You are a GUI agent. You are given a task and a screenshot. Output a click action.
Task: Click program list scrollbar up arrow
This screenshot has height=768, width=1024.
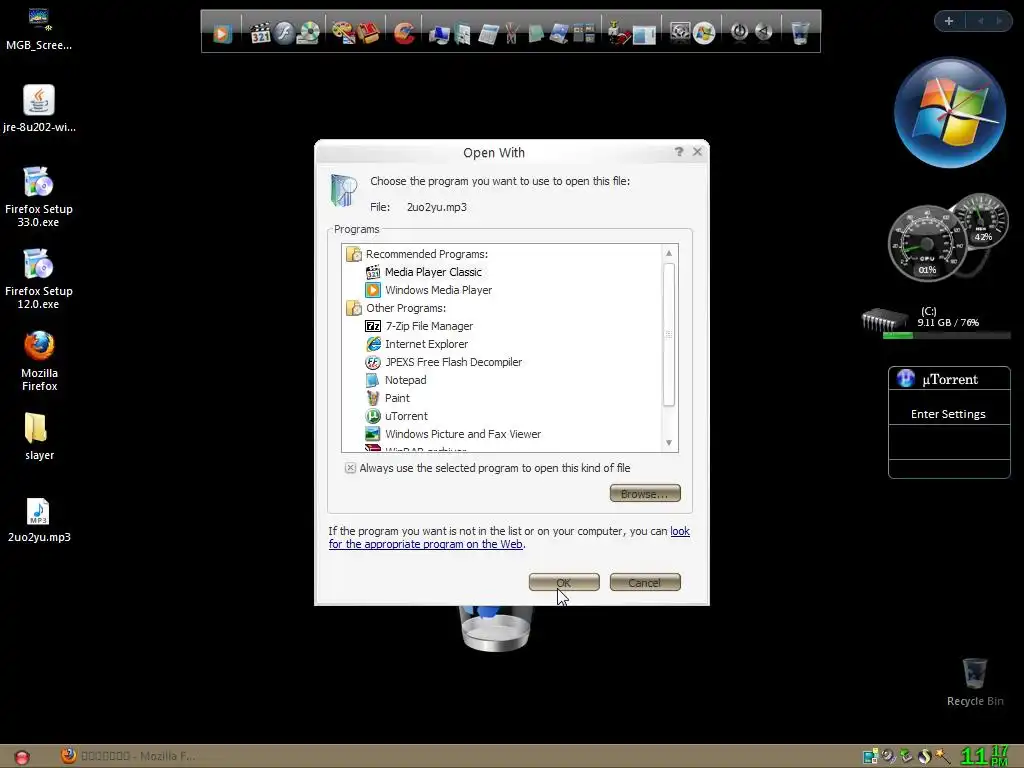click(x=669, y=253)
